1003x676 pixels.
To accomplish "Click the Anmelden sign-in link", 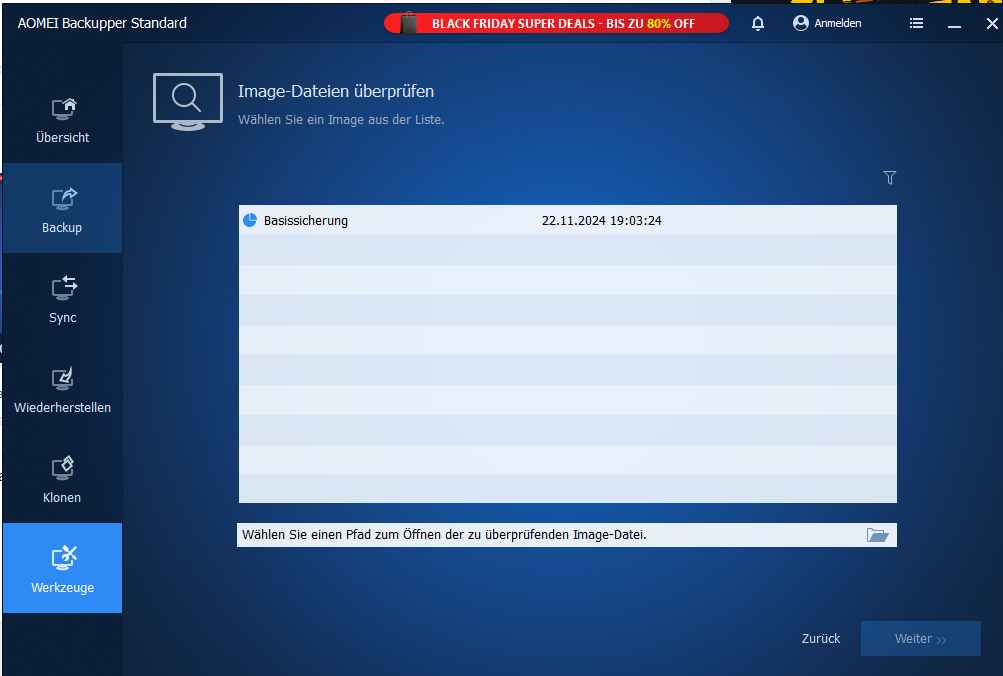I will click(x=837, y=24).
